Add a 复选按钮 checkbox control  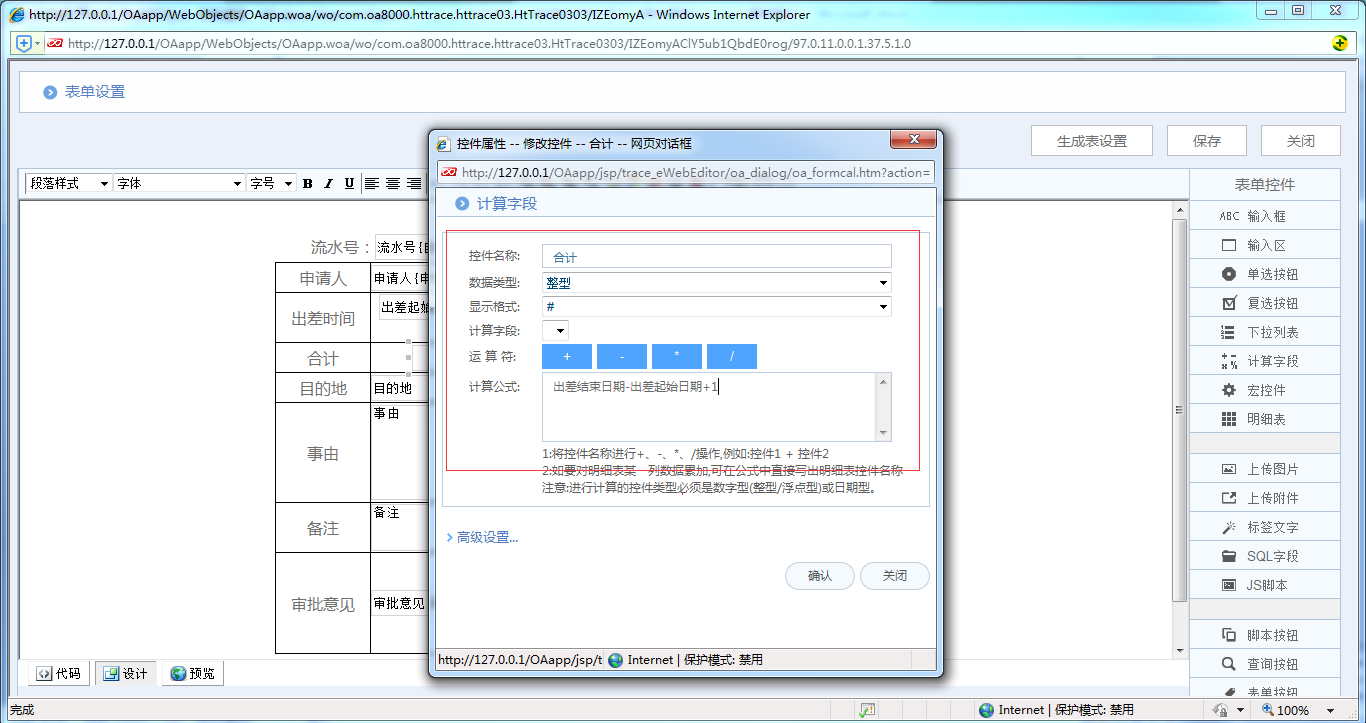(x=1263, y=303)
